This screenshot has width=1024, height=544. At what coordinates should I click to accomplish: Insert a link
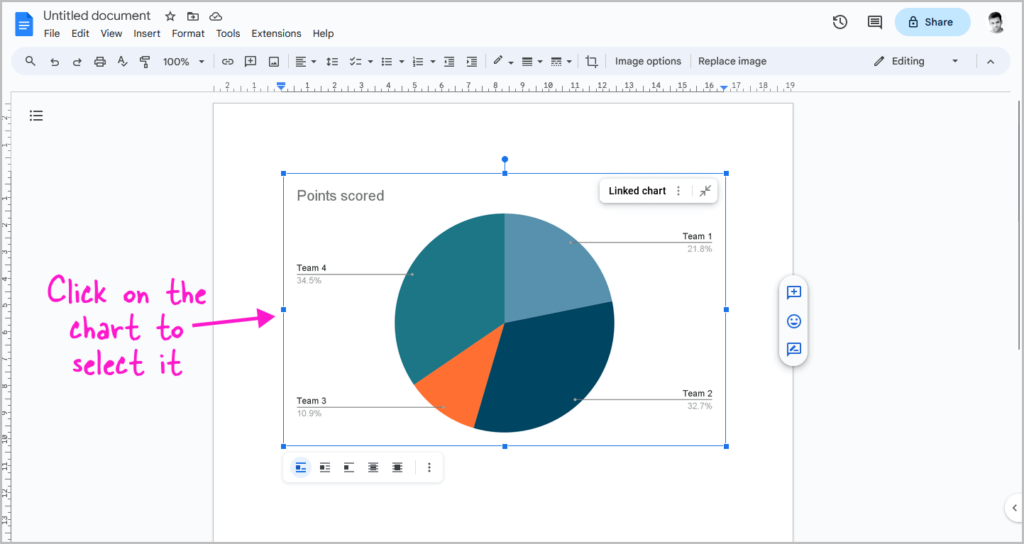pyautogui.click(x=227, y=61)
